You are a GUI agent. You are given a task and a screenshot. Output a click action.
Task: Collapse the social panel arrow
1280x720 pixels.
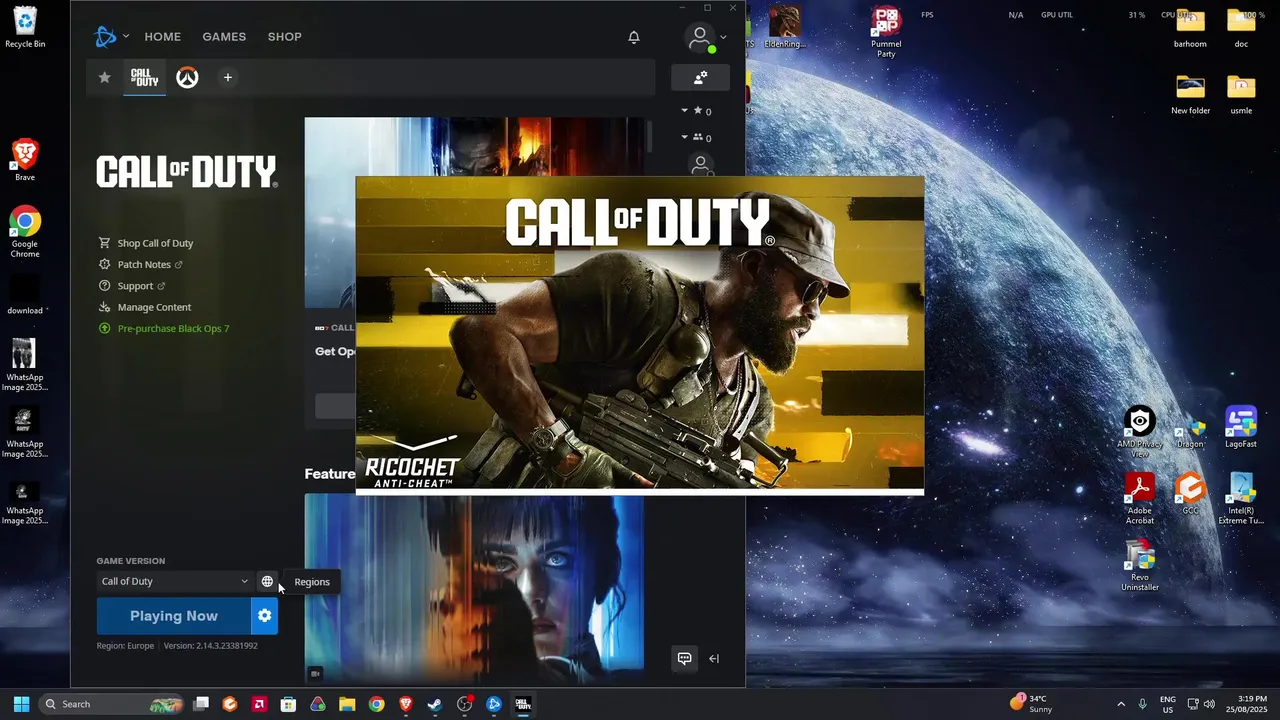[x=714, y=658]
